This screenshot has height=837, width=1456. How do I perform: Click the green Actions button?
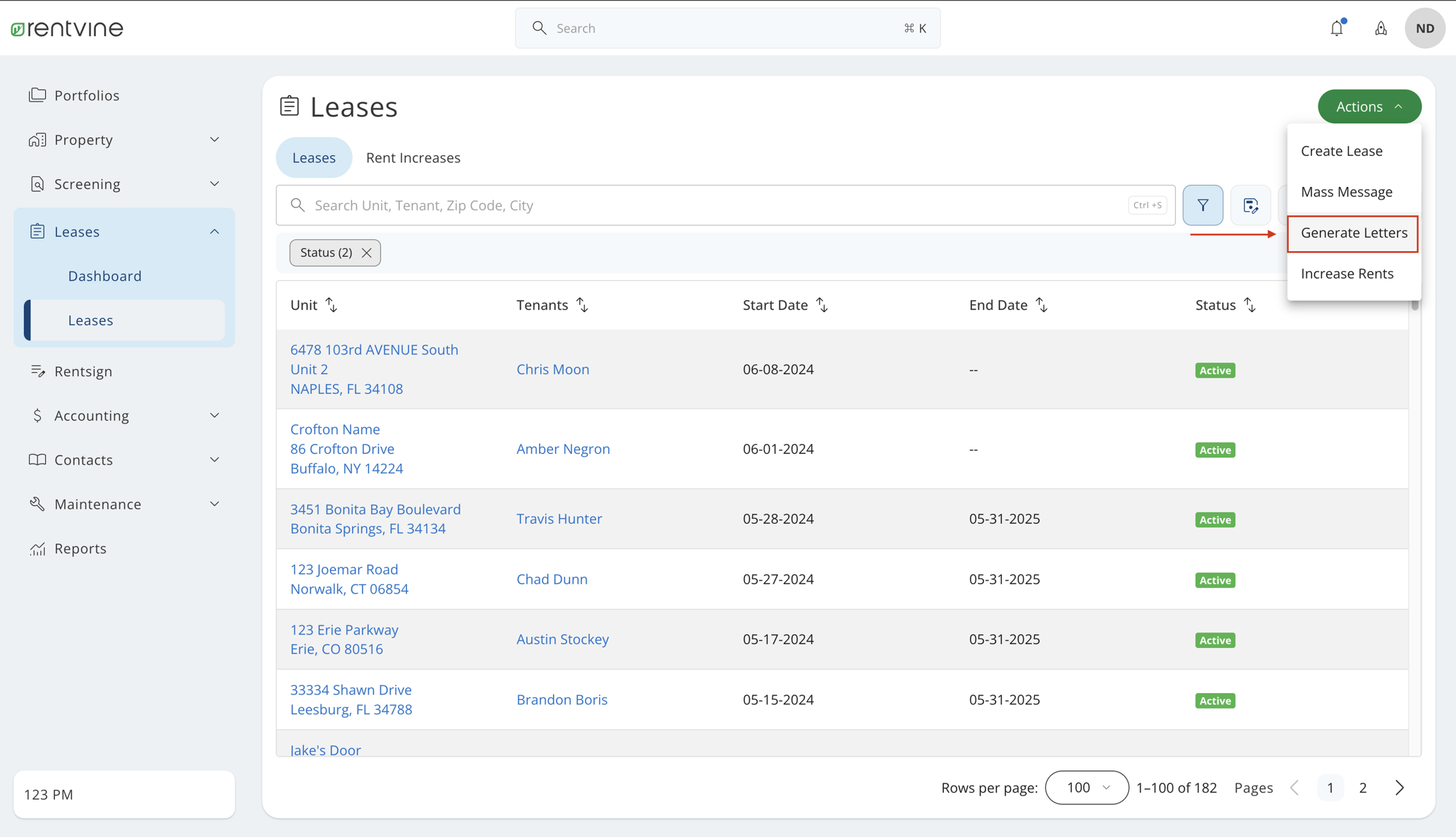click(1369, 107)
